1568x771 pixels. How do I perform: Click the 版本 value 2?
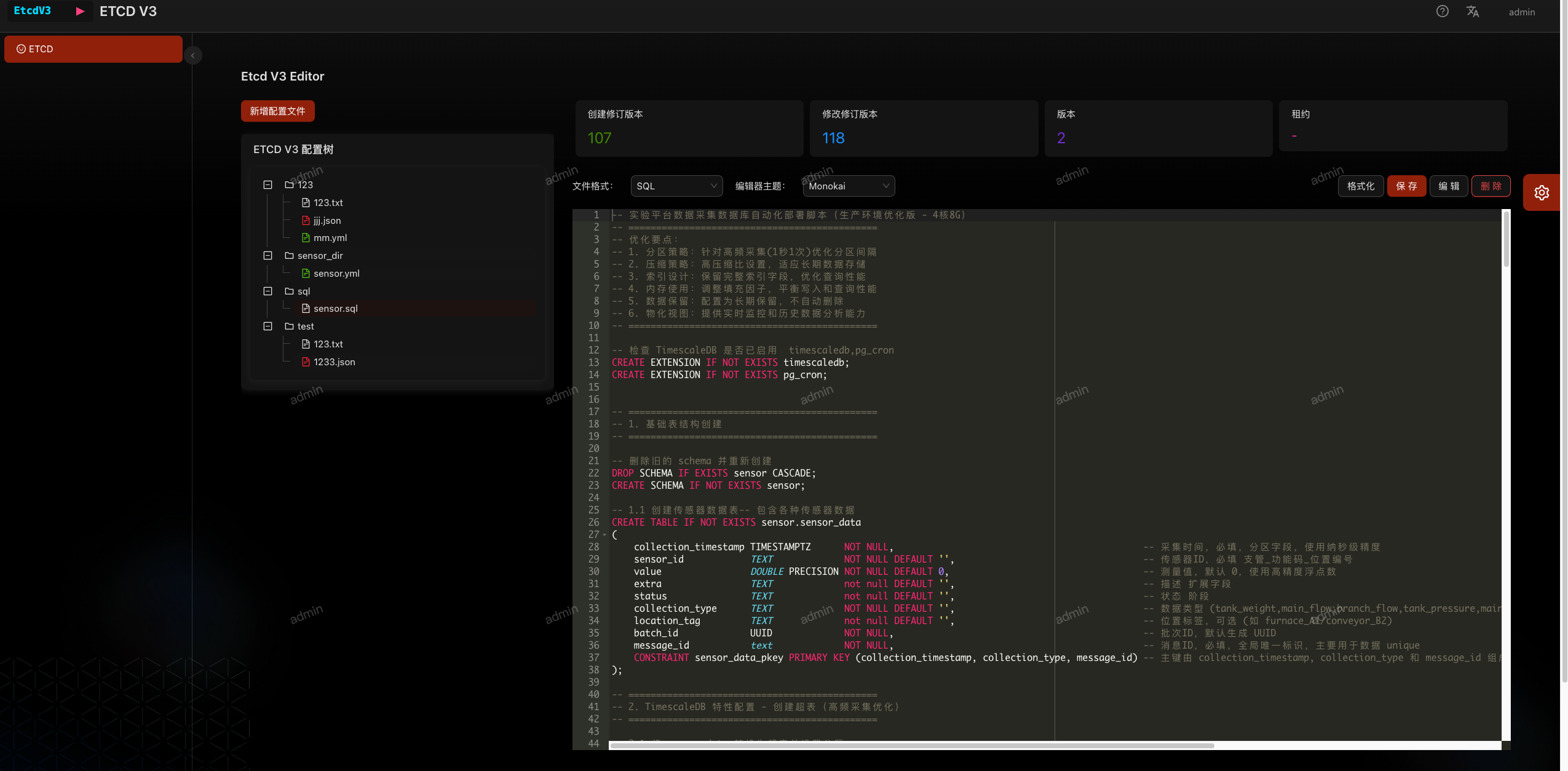tap(1061, 138)
